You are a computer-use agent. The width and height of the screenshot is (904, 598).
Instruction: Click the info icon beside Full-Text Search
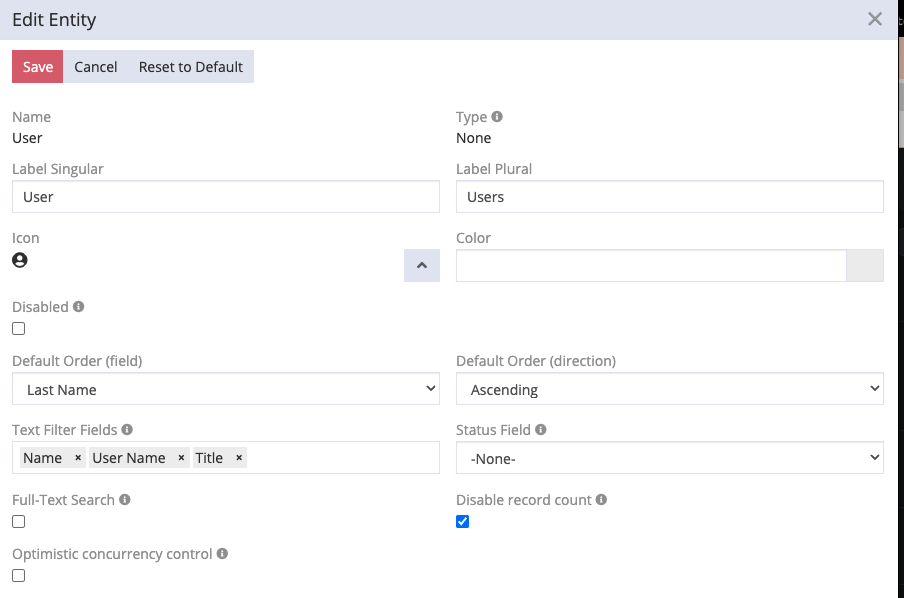pyautogui.click(x=123, y=499)
